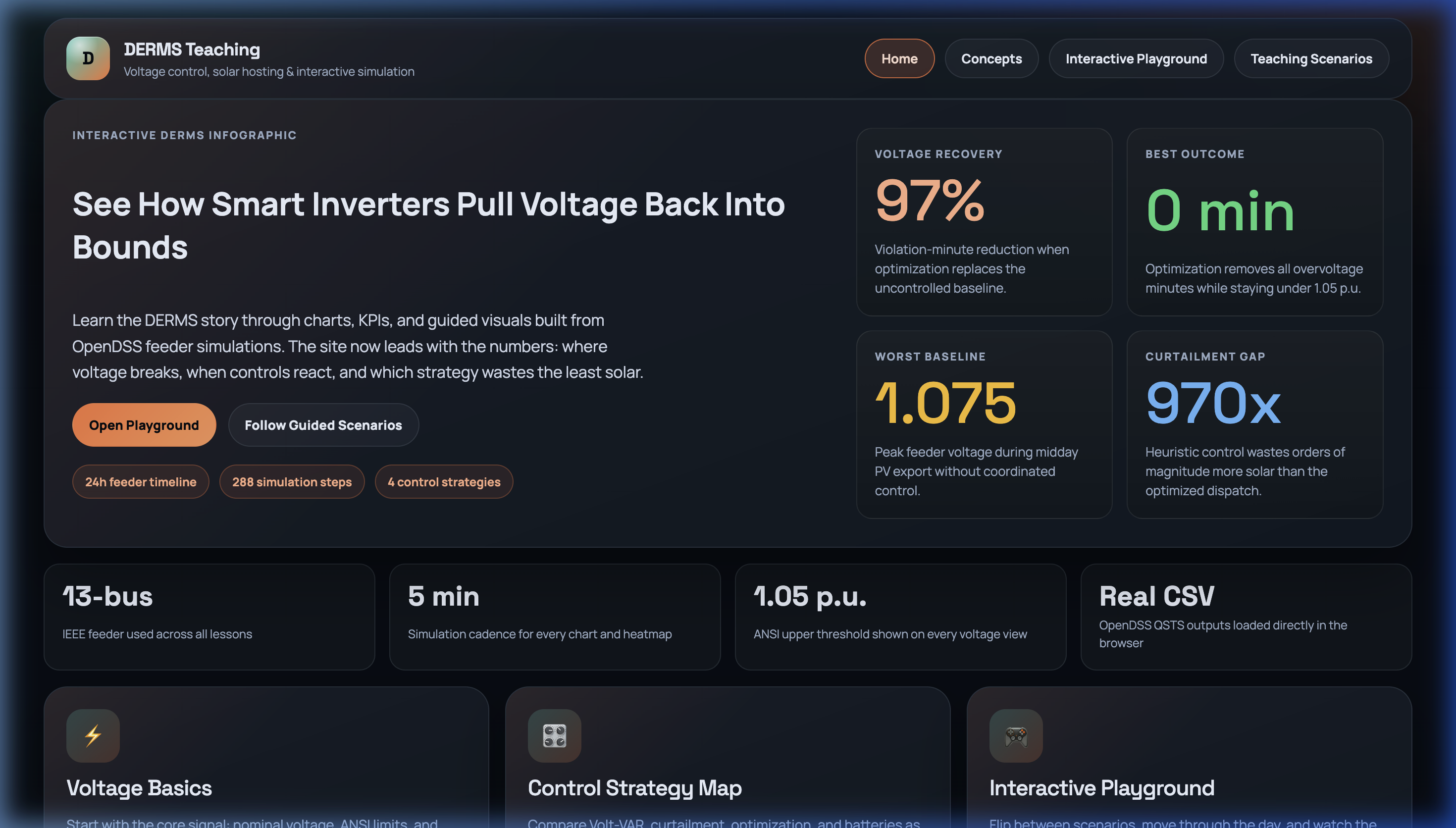
Task: Click the Curtailment Gap 970x card
Action: click(1254, 424)
